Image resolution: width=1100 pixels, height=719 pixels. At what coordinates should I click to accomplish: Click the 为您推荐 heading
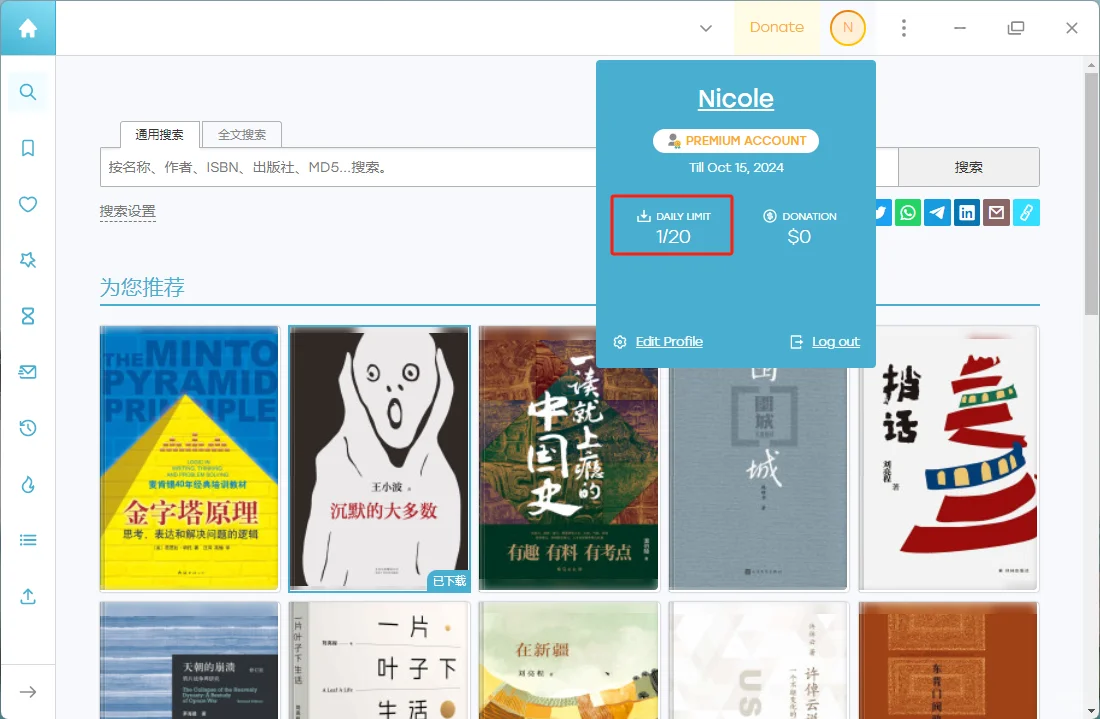pos(142,287)
